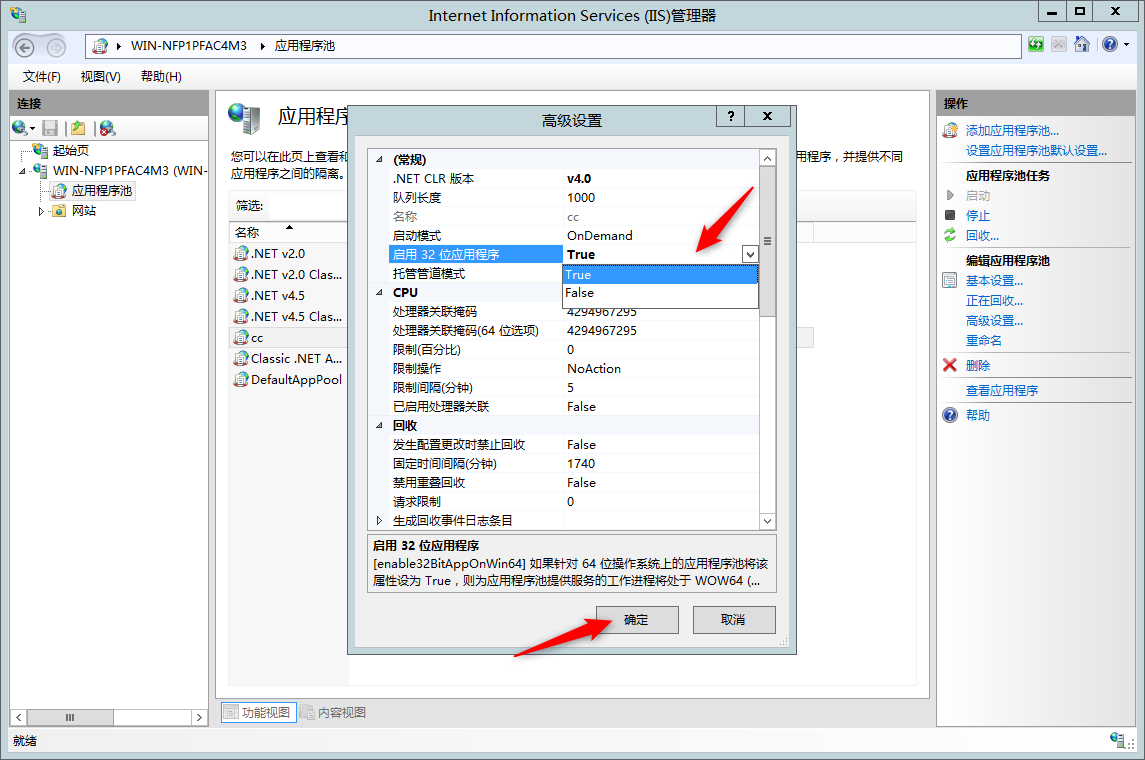Collapse the (常规) section

click(x=379, y=160)
